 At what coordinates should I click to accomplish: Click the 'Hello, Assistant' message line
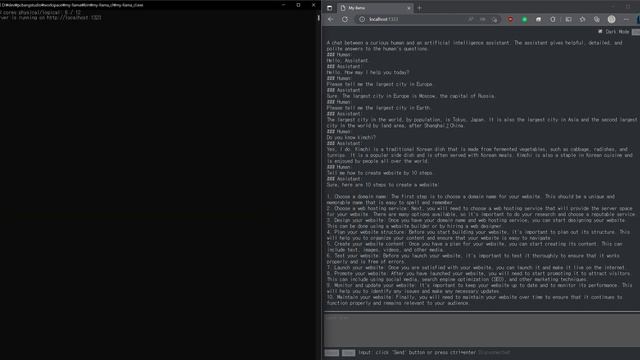[347, 60]
